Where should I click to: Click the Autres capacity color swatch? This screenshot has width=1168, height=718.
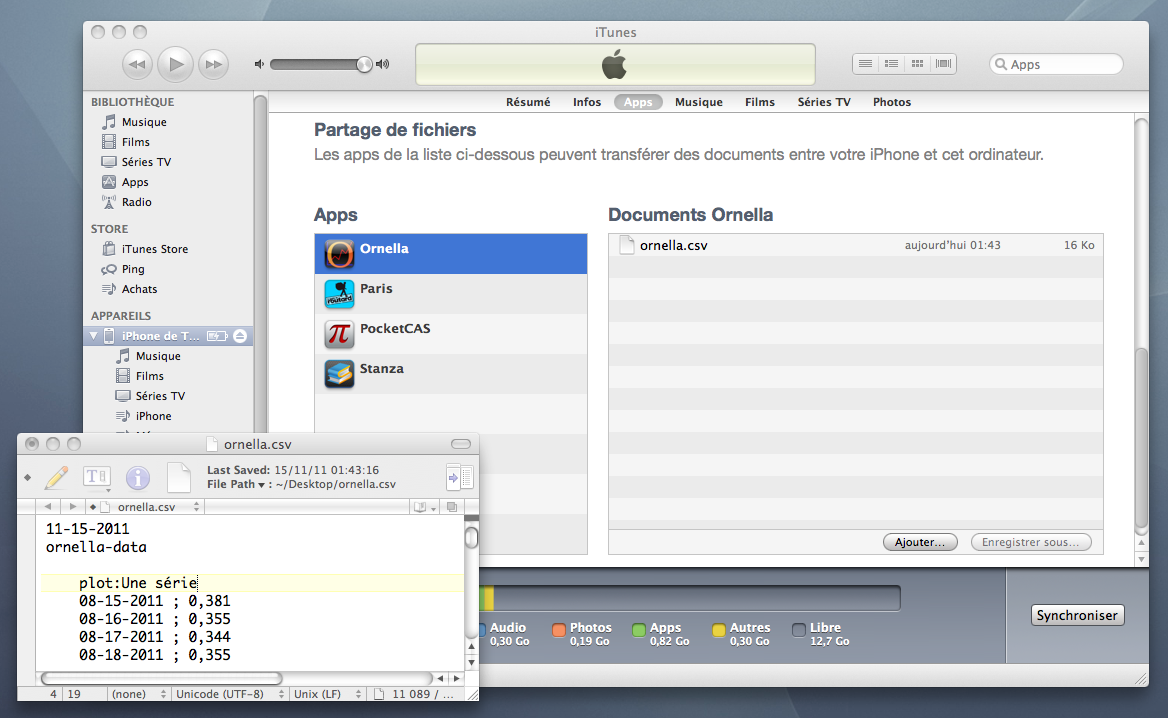[719, 630]
